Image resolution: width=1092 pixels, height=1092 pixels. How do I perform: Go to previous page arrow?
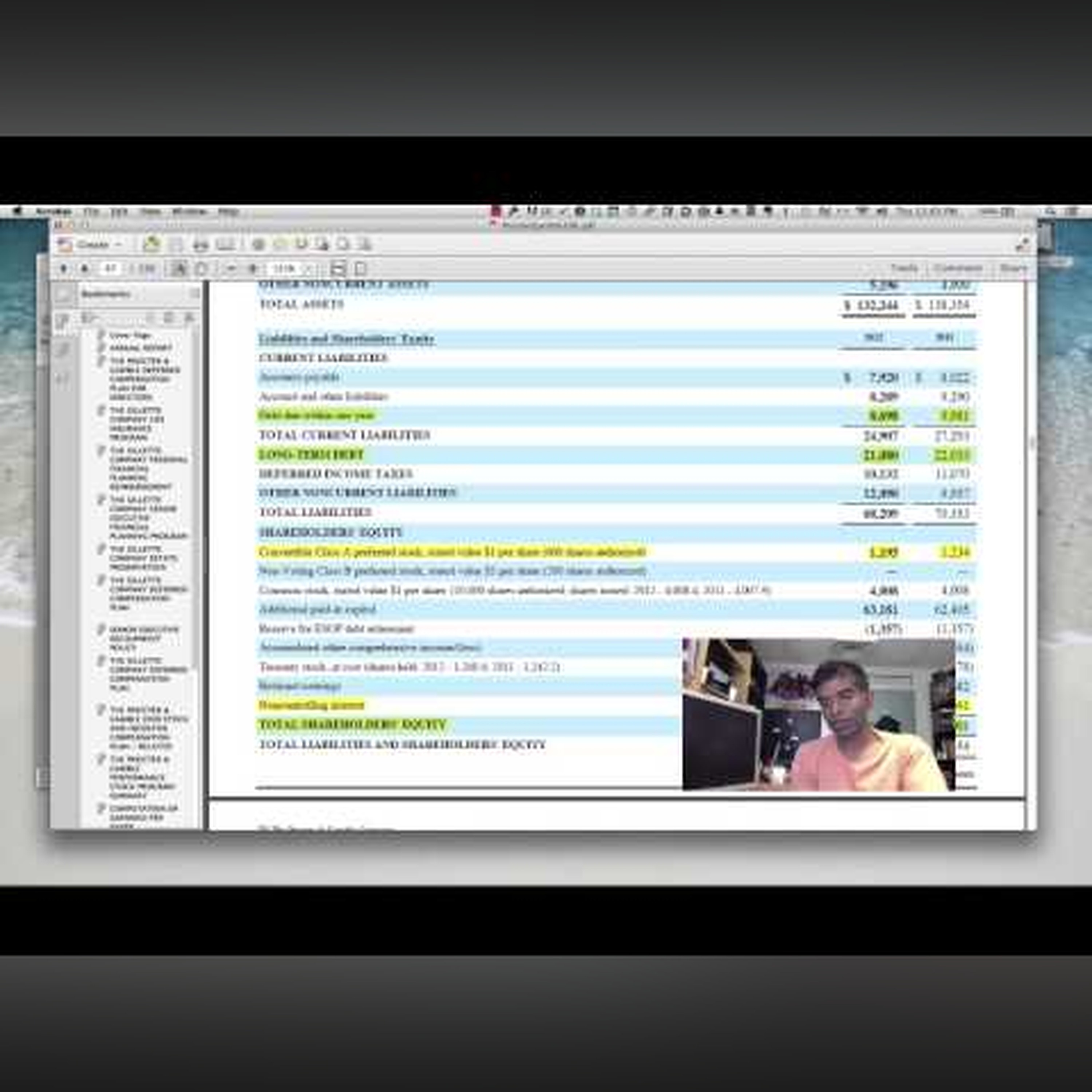[64, 269]
